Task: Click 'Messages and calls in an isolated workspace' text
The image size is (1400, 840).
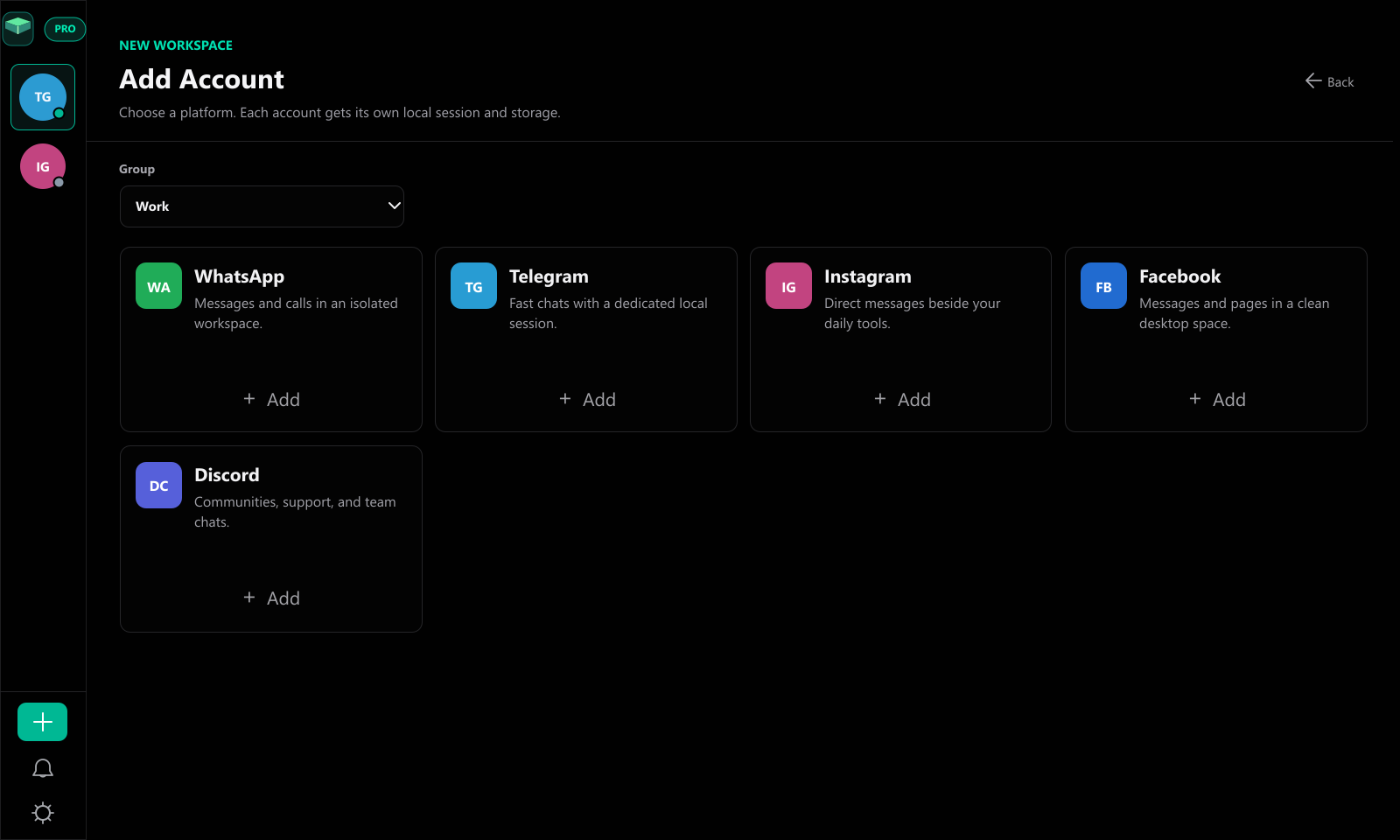Action: pos(296,313)
